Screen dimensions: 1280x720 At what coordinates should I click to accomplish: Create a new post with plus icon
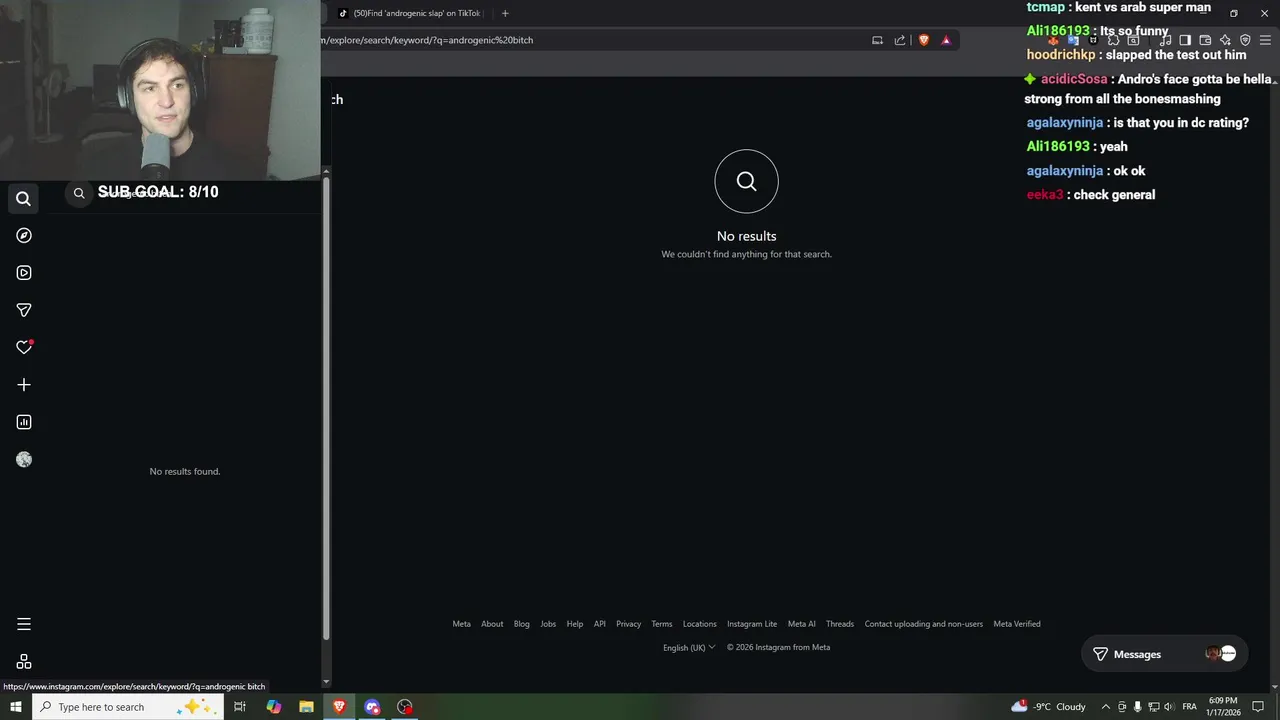pyautogui.click(x=24, y=384)
